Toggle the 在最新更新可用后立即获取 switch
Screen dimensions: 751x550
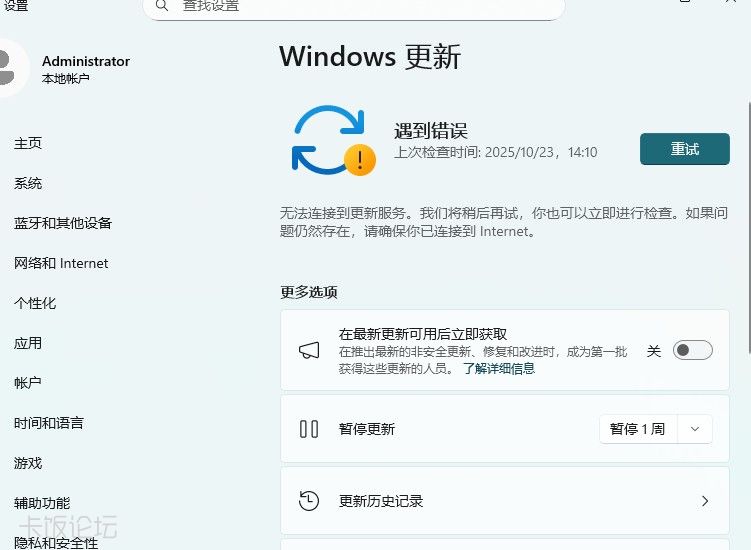692,350
